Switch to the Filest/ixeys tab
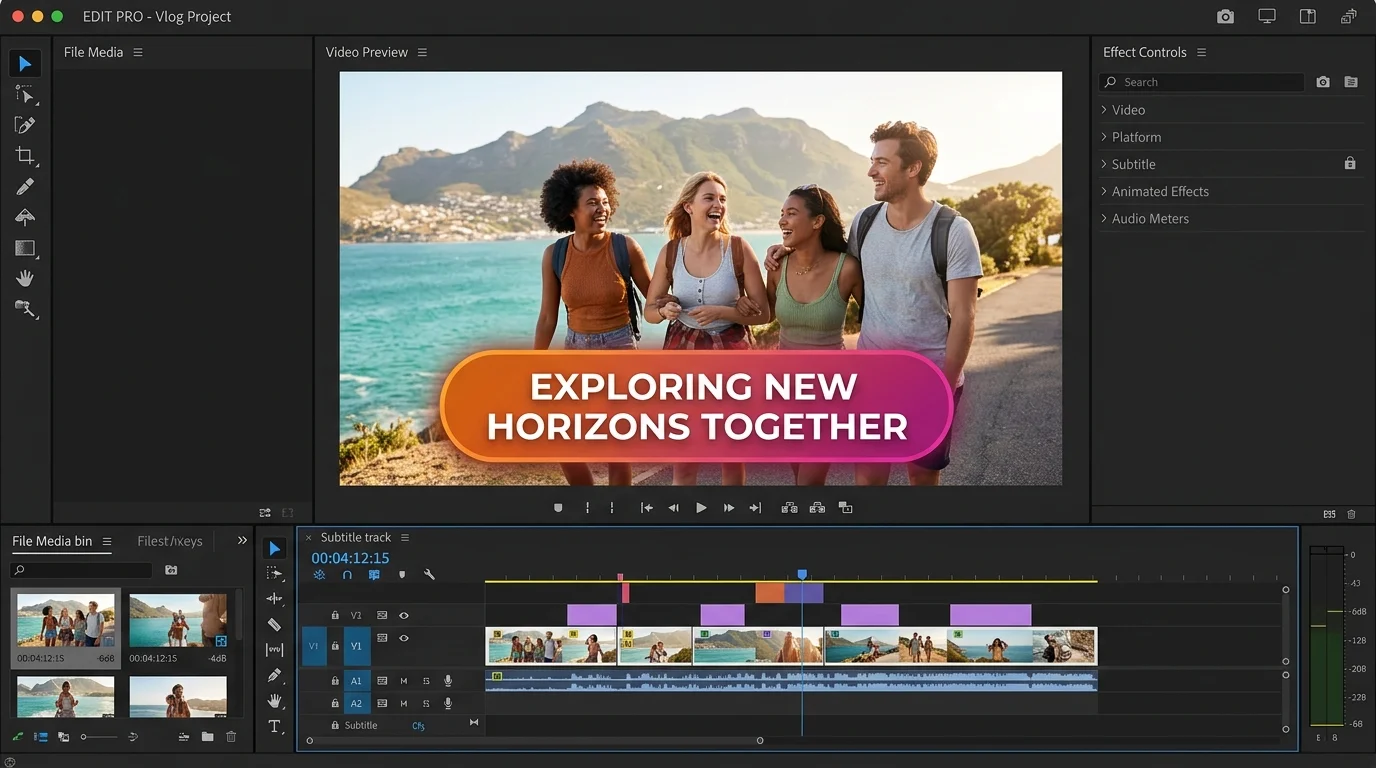The height and width of the screenshot is (768, 1376). tap(169, 541)
